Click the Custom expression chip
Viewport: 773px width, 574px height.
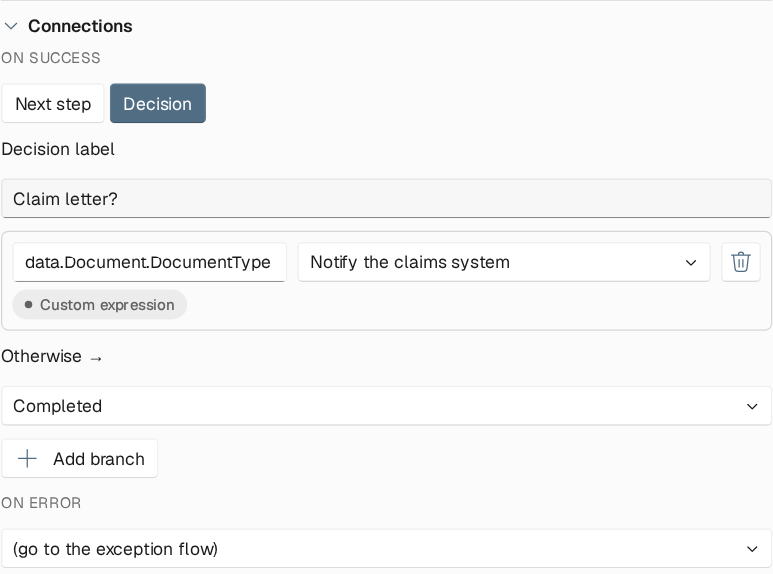click(100, 305)
